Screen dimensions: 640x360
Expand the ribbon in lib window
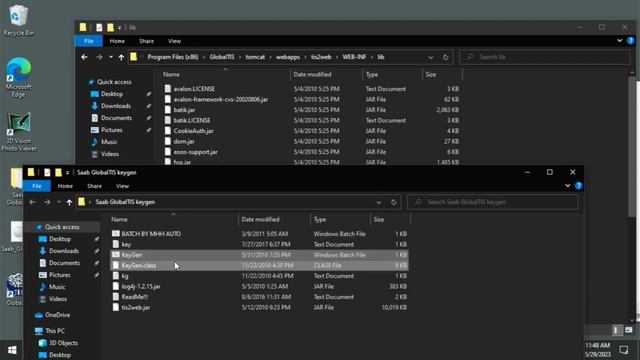point(620,41)
